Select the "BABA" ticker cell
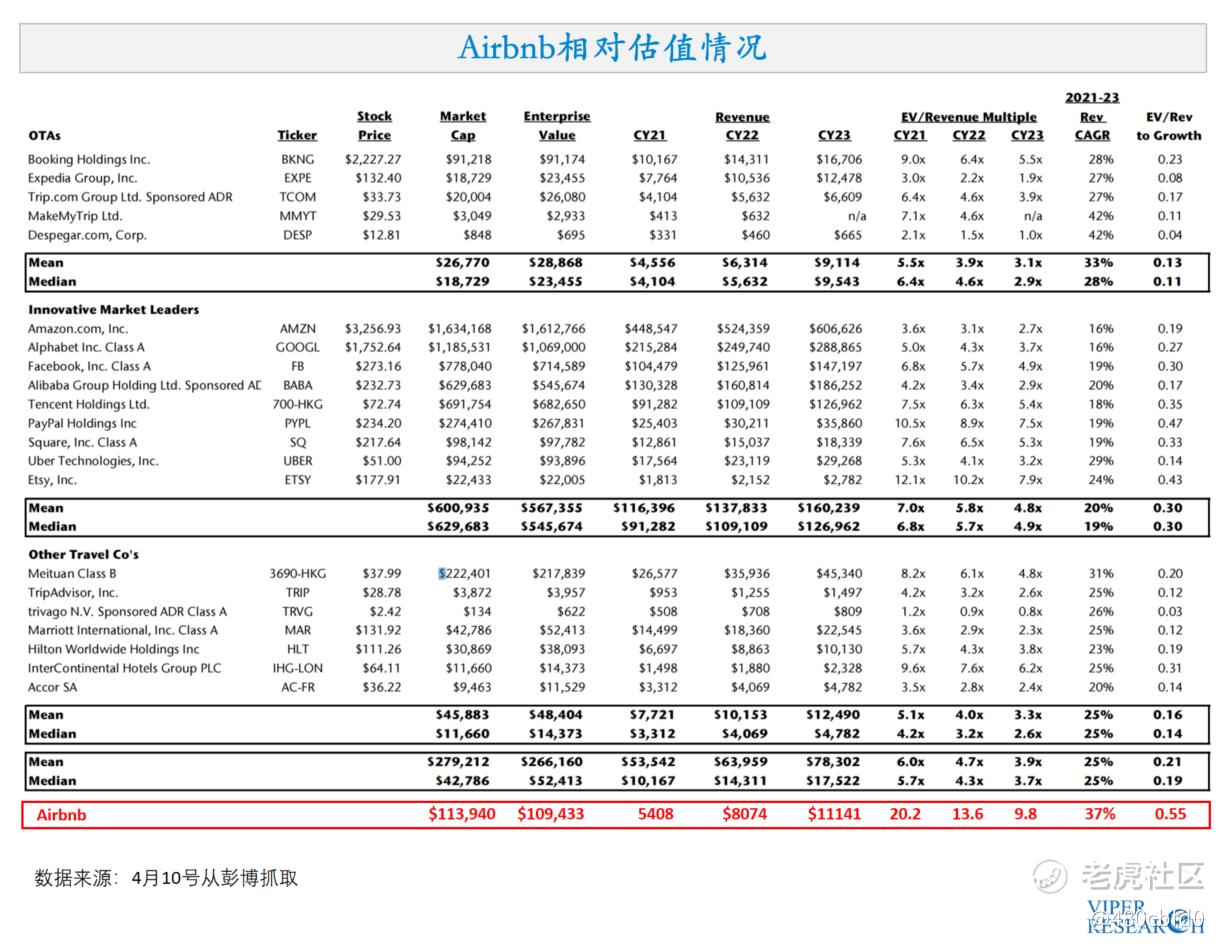This screenshot has height=947, width=1228. tap(297, 386)
